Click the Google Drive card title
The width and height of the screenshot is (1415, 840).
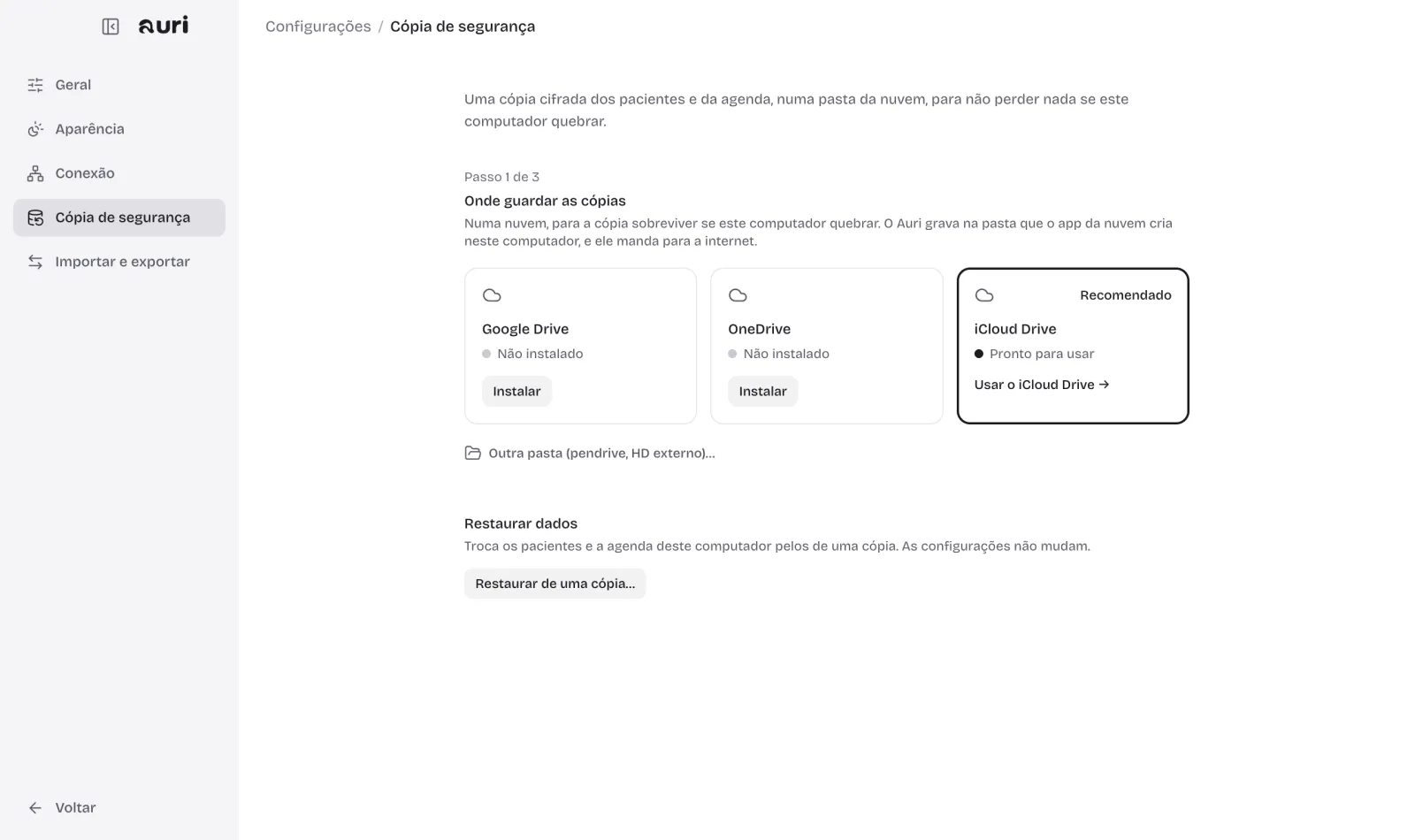tap(525, 329)
